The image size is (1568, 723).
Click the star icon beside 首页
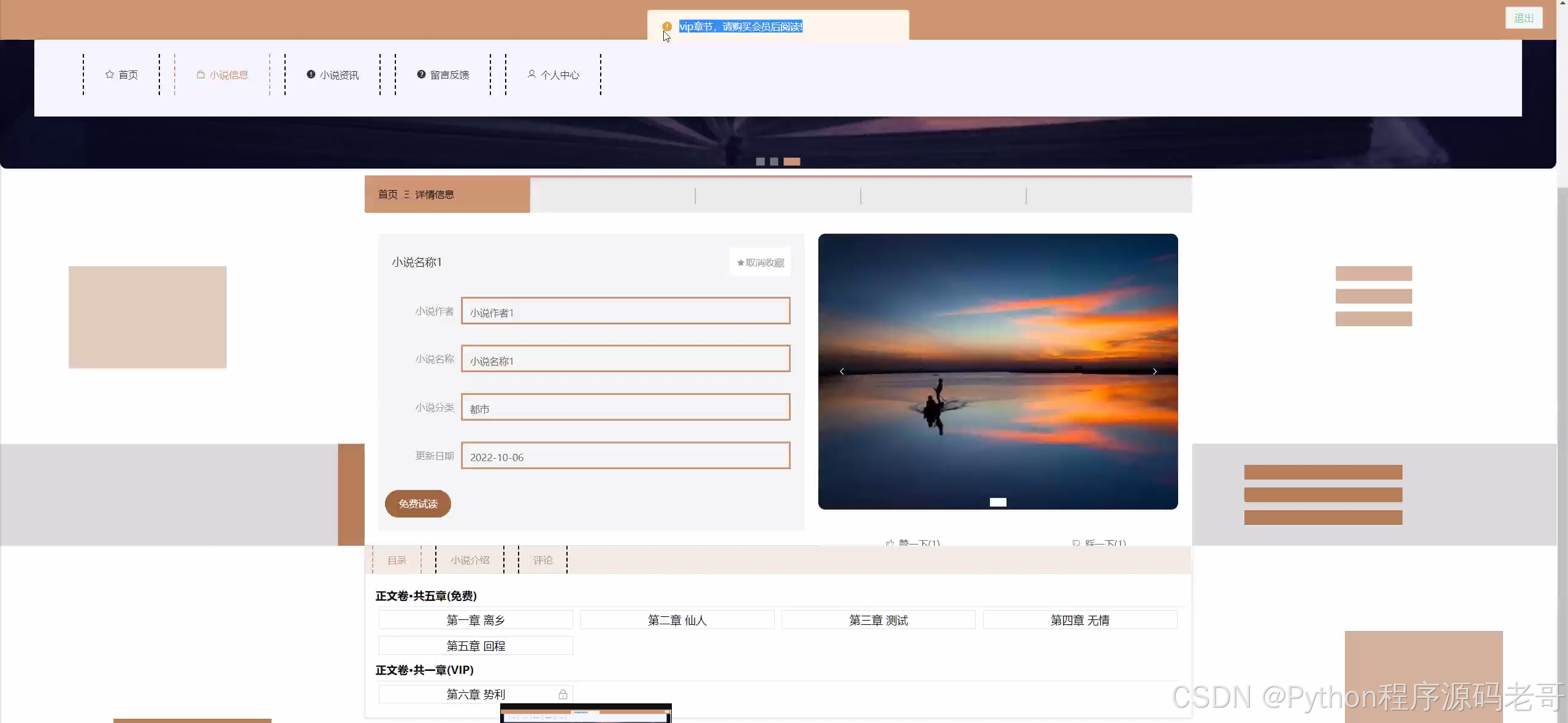pos(110,74)
